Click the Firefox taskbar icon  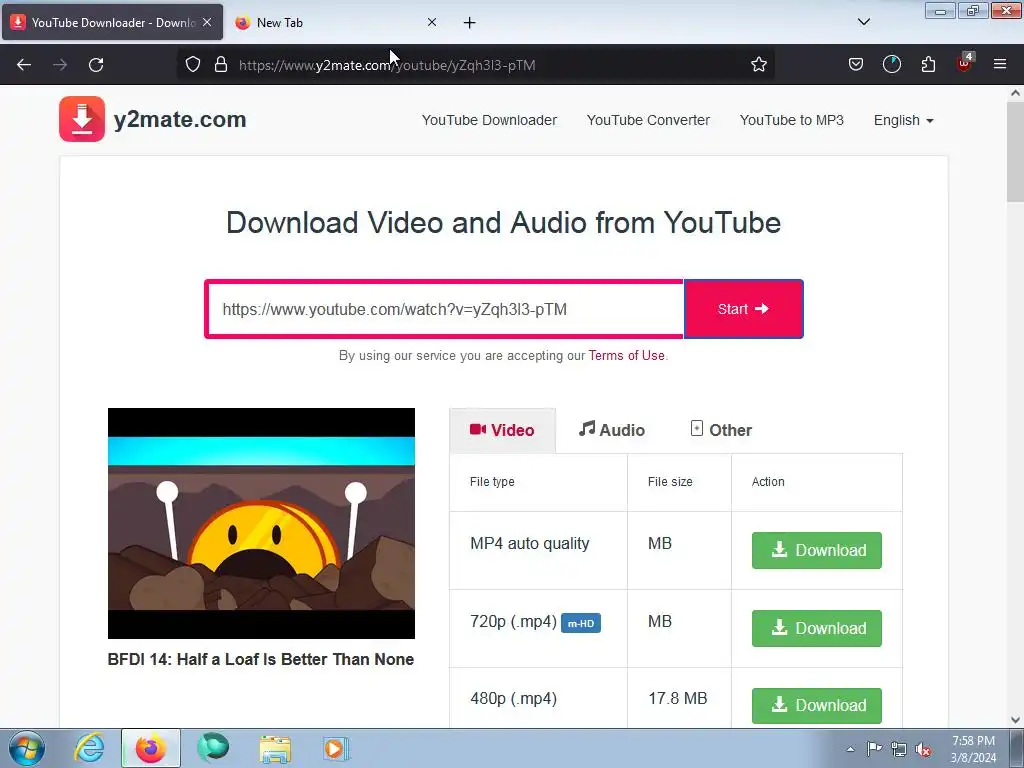click(150, 748)
